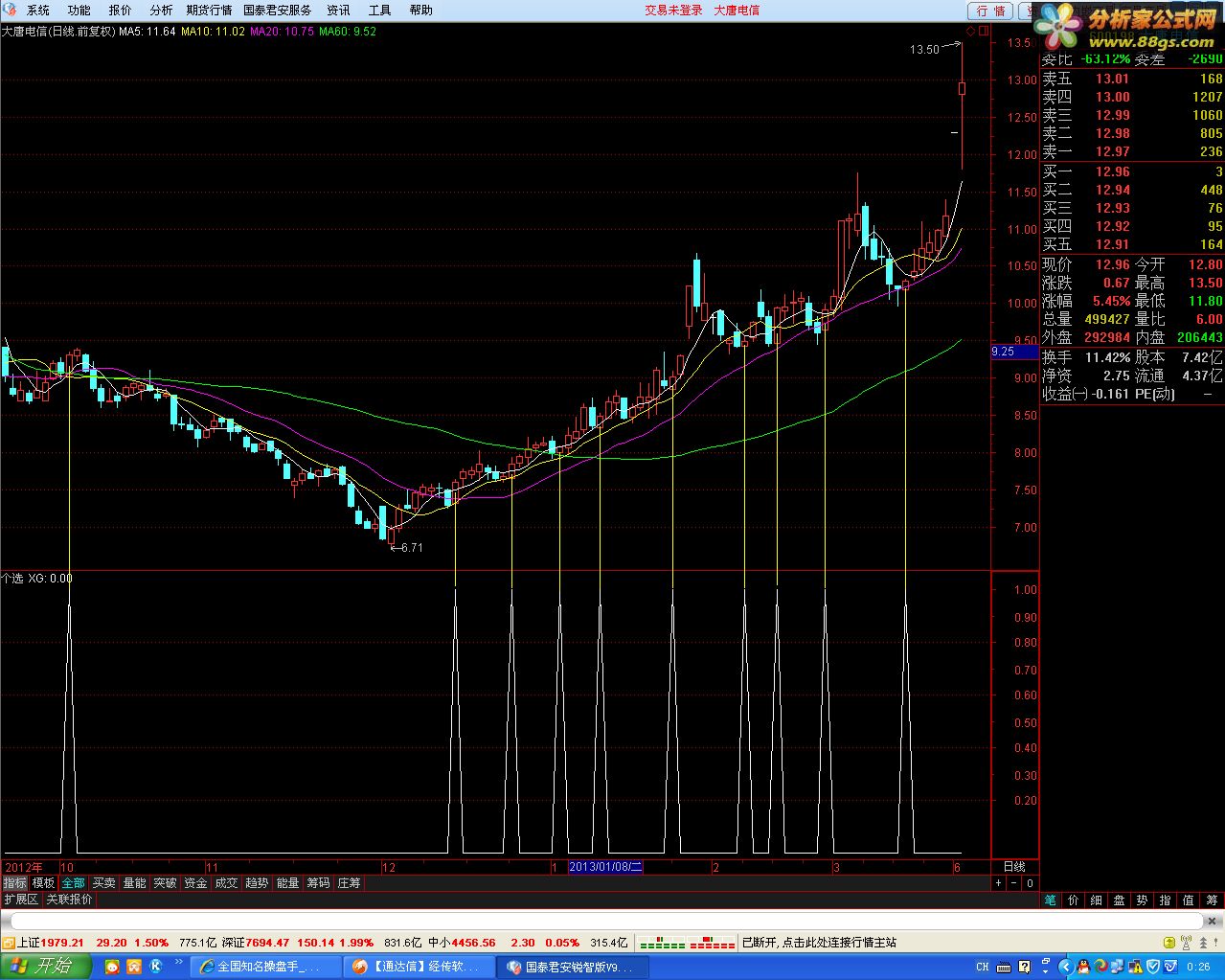The height and width of the screenshot is (980, 1225).
Task: Open the 资讯 menu
Action: pyautogui.click(x=338, y=11)
